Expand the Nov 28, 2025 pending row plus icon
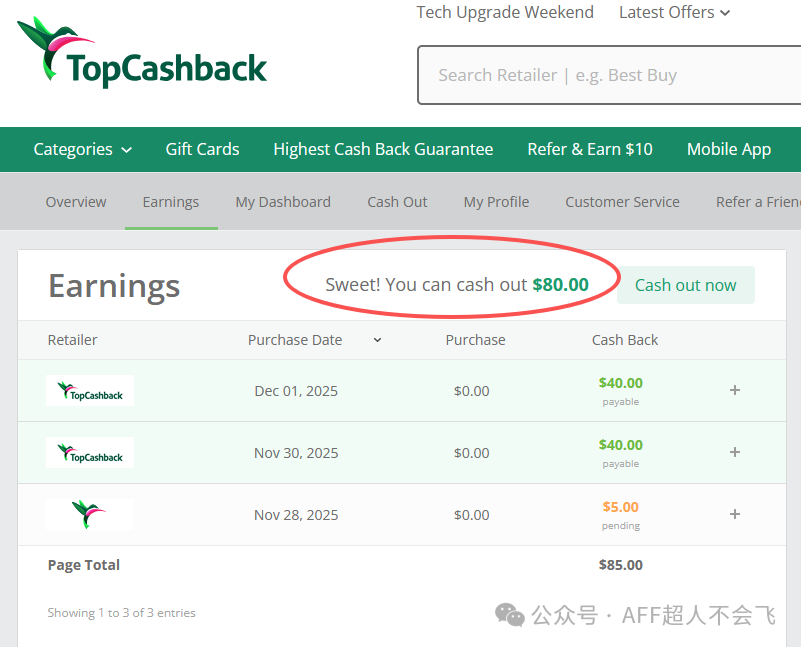 [x=735, y=514]
